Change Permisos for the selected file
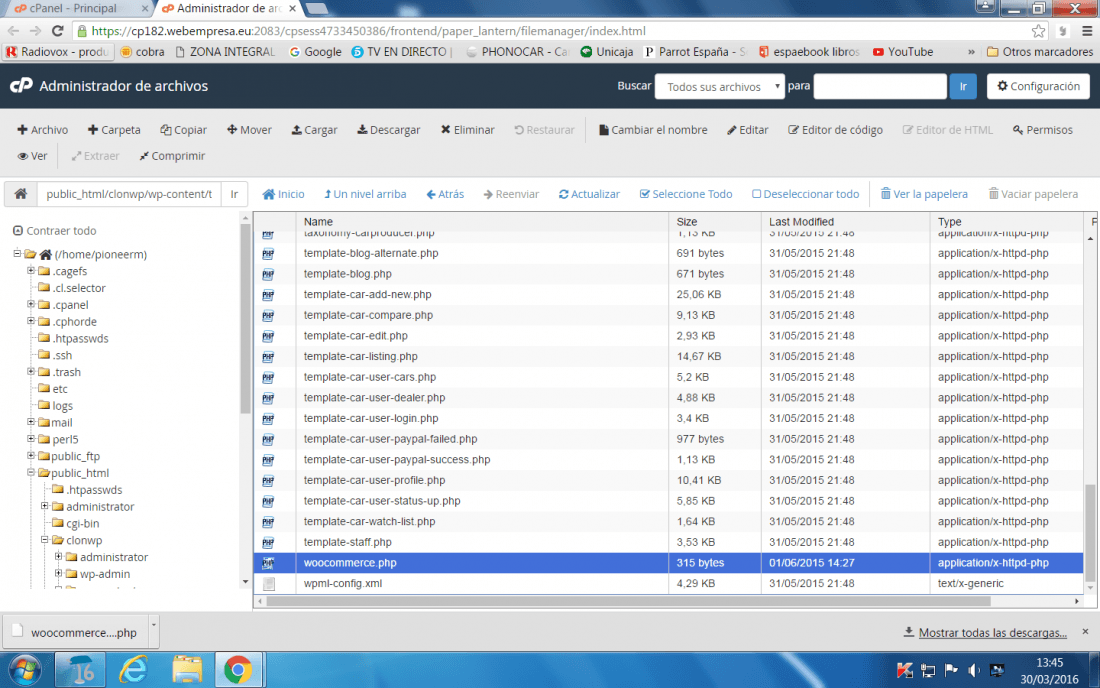This screenshot has height=688, width=1100. [x=1042, y=130]
